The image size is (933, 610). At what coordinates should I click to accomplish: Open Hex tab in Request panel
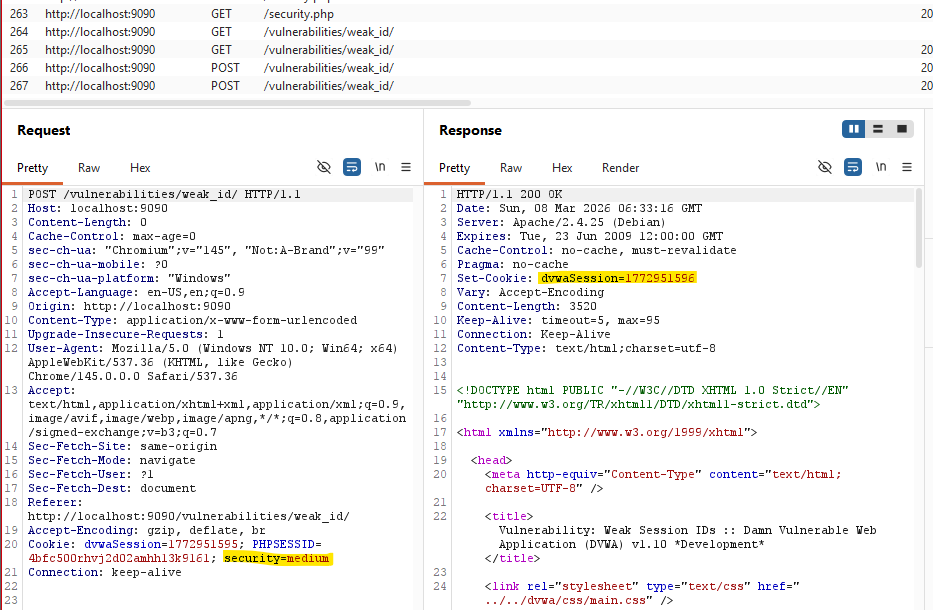140,168
